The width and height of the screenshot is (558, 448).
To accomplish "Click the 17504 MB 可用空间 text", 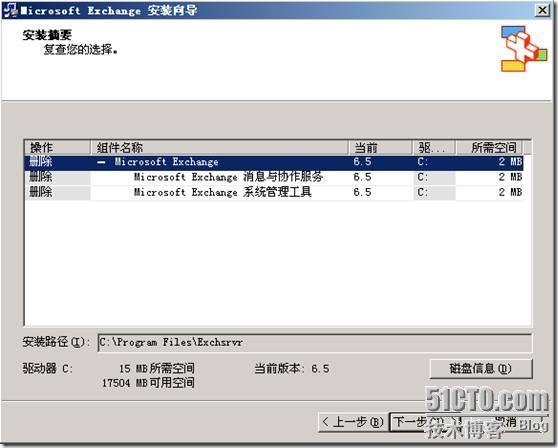I will click(x=148, y=383).
